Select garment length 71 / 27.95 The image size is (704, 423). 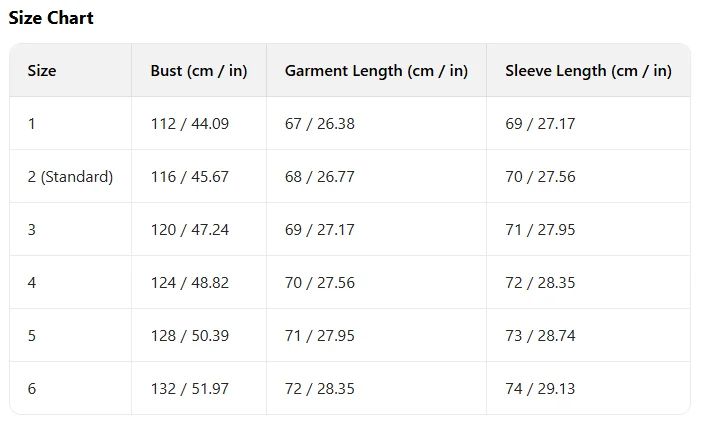[319, 336]
